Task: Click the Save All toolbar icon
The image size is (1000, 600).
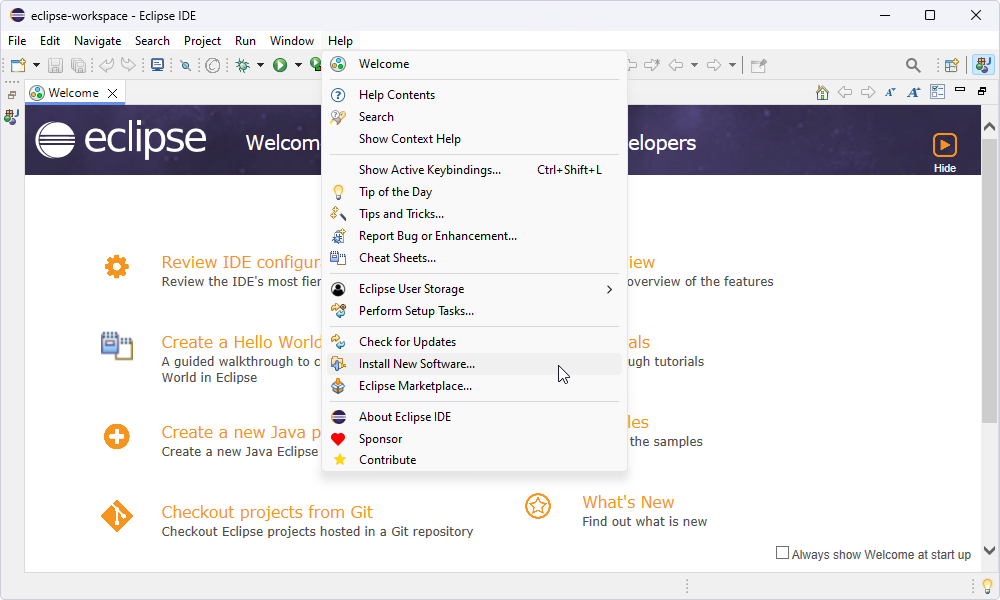Action: (78, 65)
